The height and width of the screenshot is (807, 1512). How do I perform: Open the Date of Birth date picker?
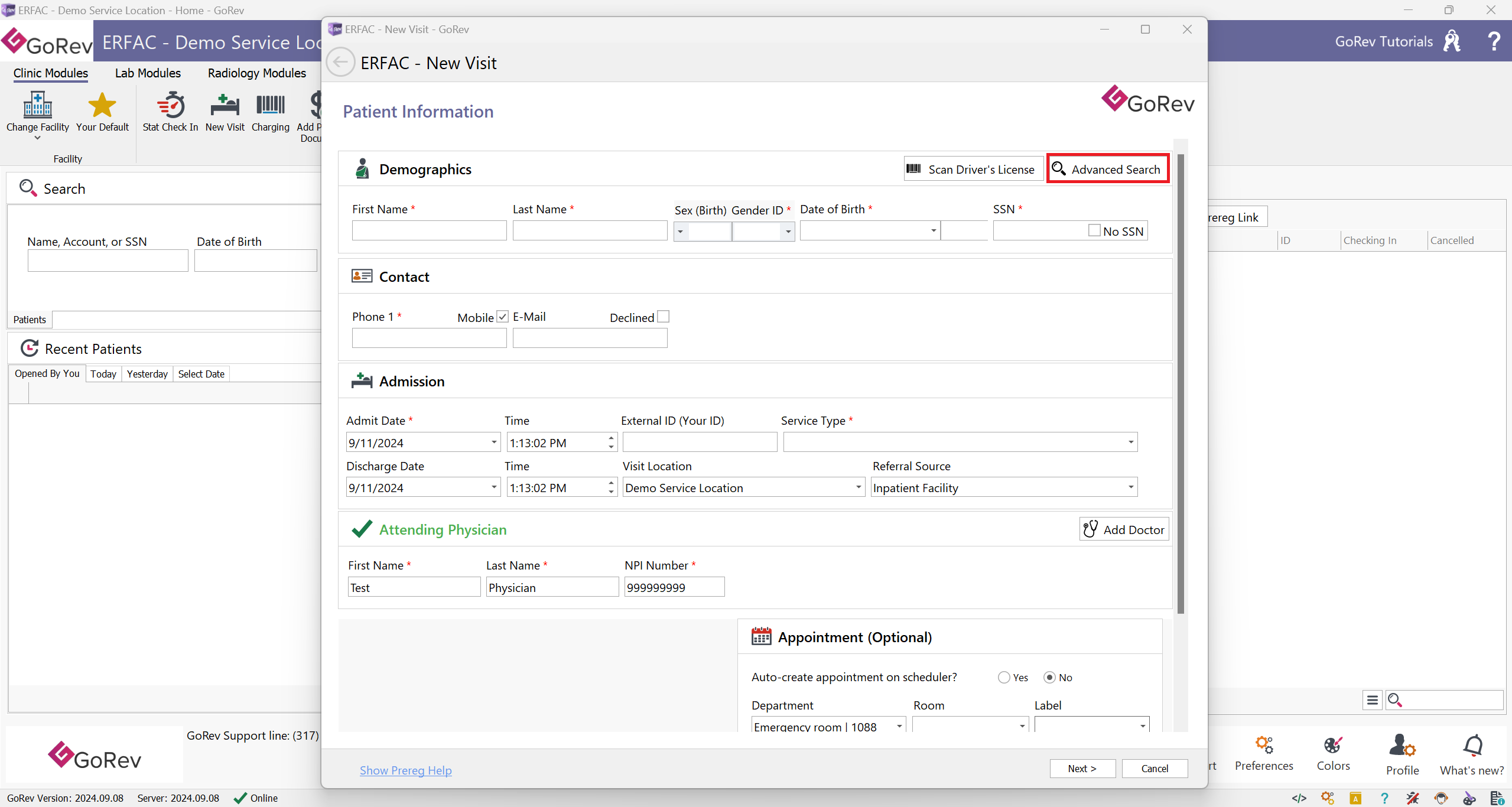pyautogui.click(x=934, y=230)
